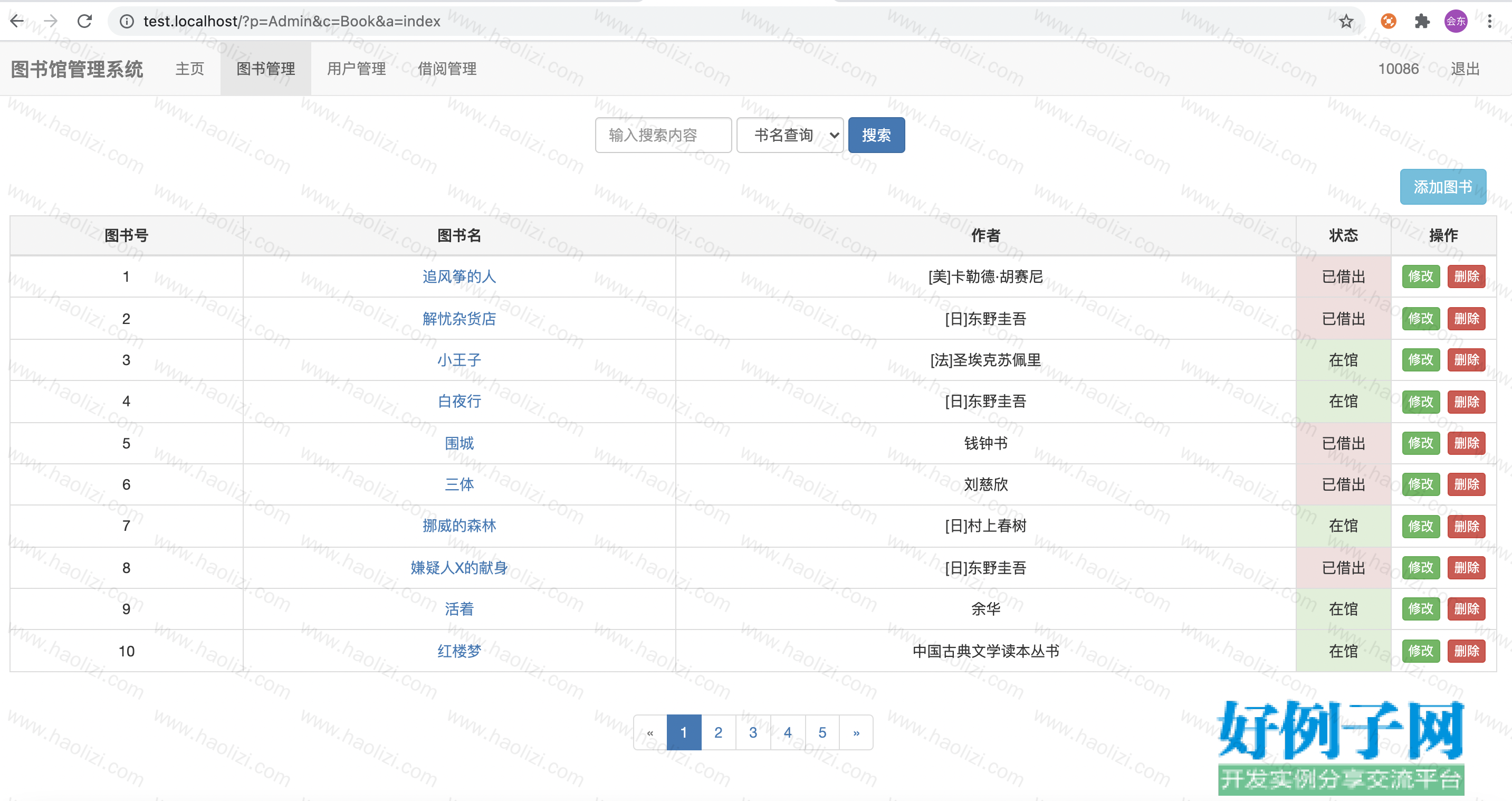Open the Chrome three-dot menu
Viewport: 1512px width, 801px height.
click(1490, 22)
